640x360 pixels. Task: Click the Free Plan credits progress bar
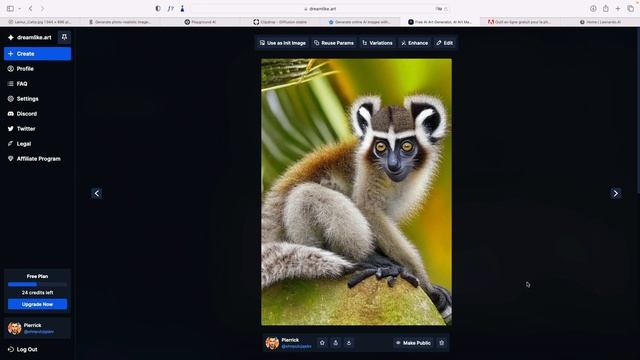point(37,284)
